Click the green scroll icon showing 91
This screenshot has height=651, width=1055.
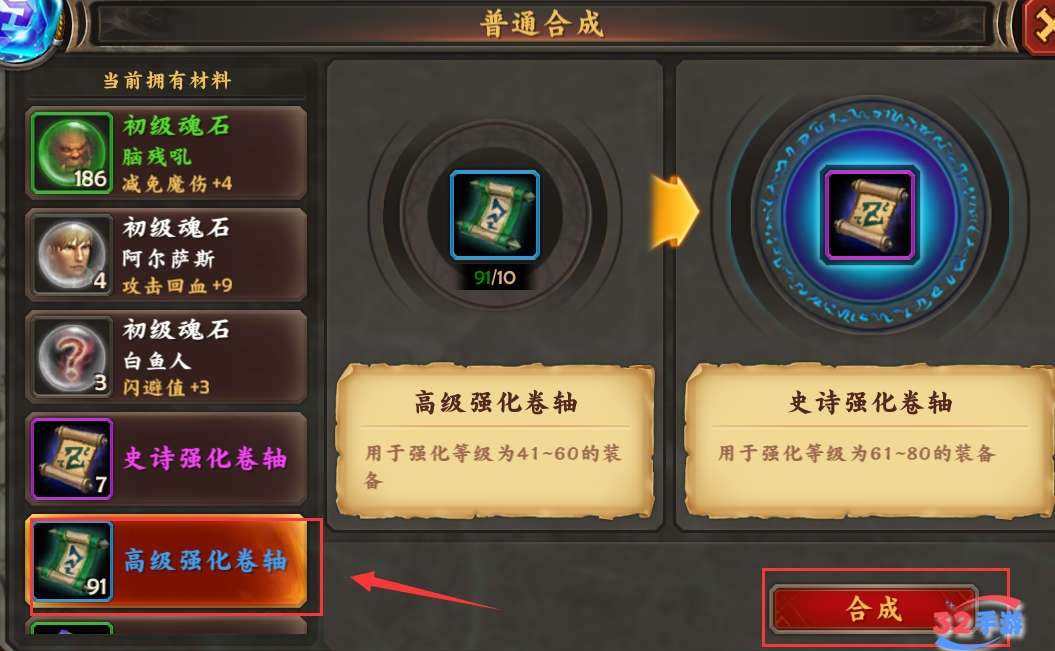[x=71, y=561]
